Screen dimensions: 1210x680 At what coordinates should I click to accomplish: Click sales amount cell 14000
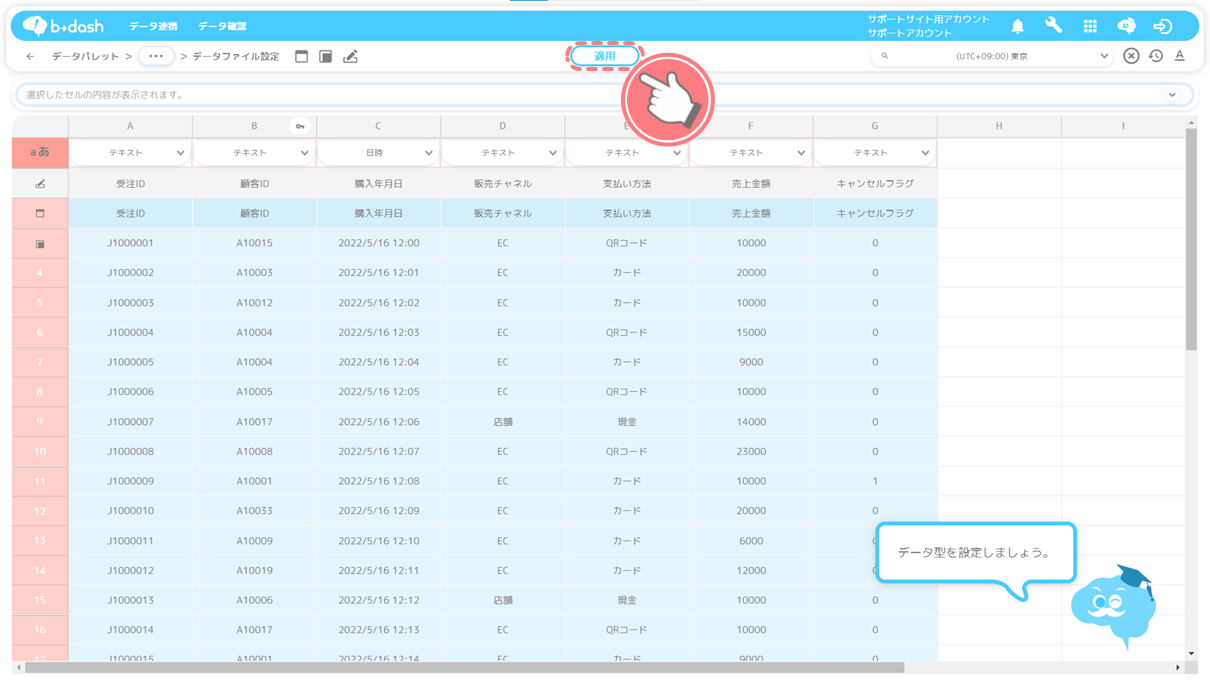click(x=750, y=422)
